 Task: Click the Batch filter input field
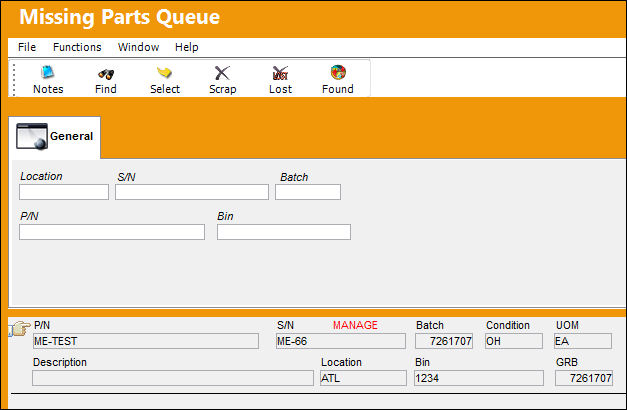(x=308, y=192)
